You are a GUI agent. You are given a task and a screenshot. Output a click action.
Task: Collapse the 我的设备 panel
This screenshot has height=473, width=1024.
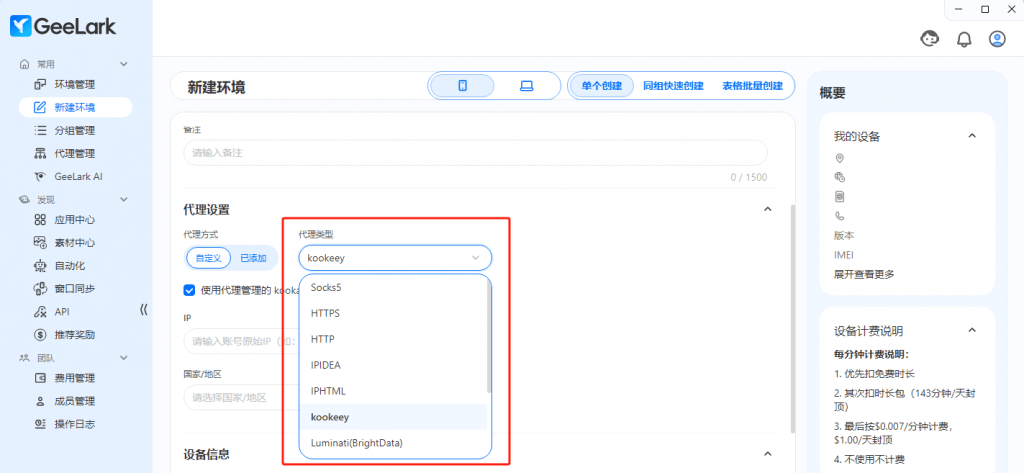pos(971,136)
